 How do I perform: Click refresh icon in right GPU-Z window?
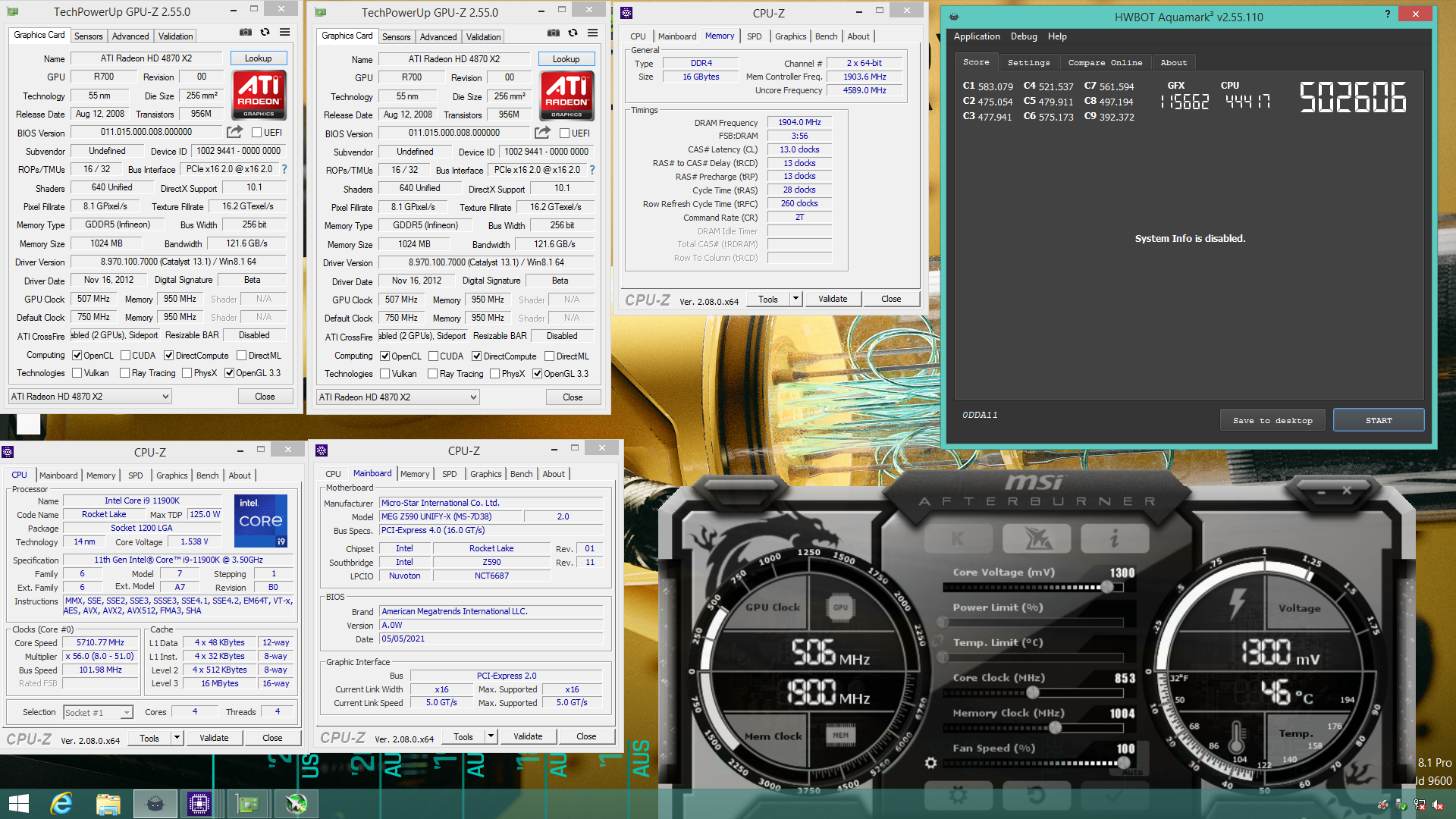pyautogui.click(x=573, y=33)
